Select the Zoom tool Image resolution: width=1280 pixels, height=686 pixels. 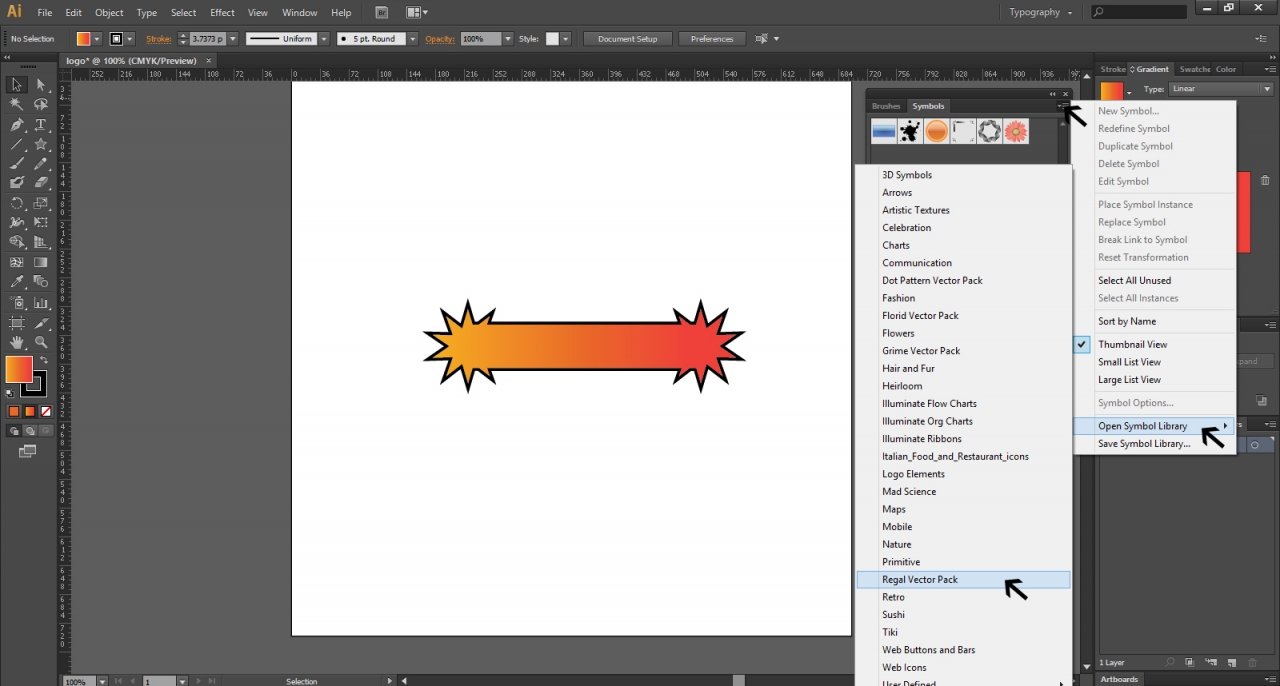click(41, 342)
